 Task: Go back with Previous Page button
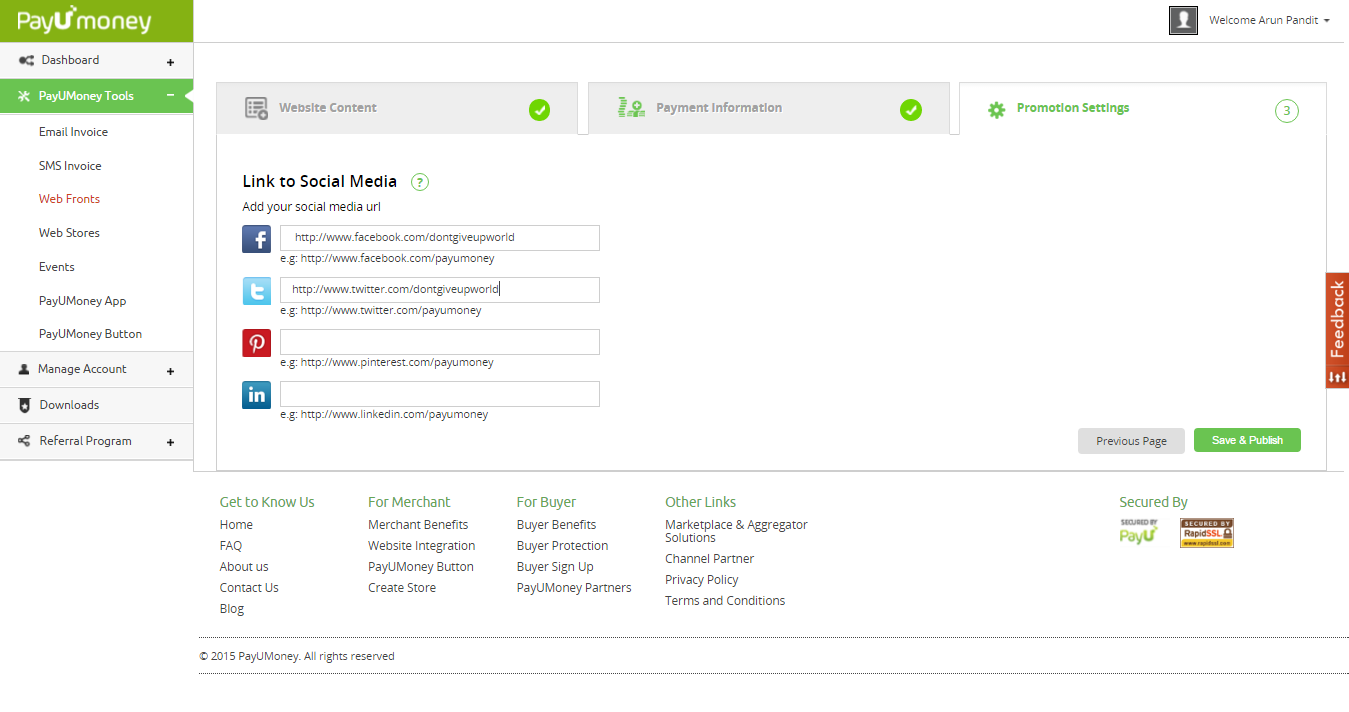click(1131, 441)
